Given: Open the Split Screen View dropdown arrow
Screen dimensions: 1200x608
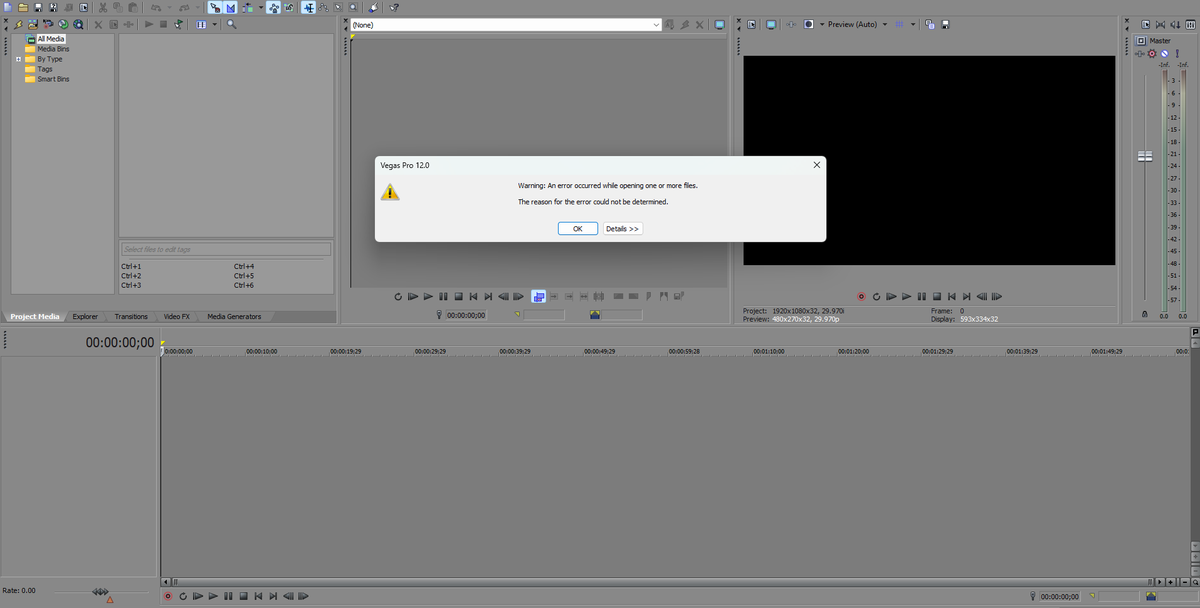Looking at the screenshot, I should pos(822,24).
